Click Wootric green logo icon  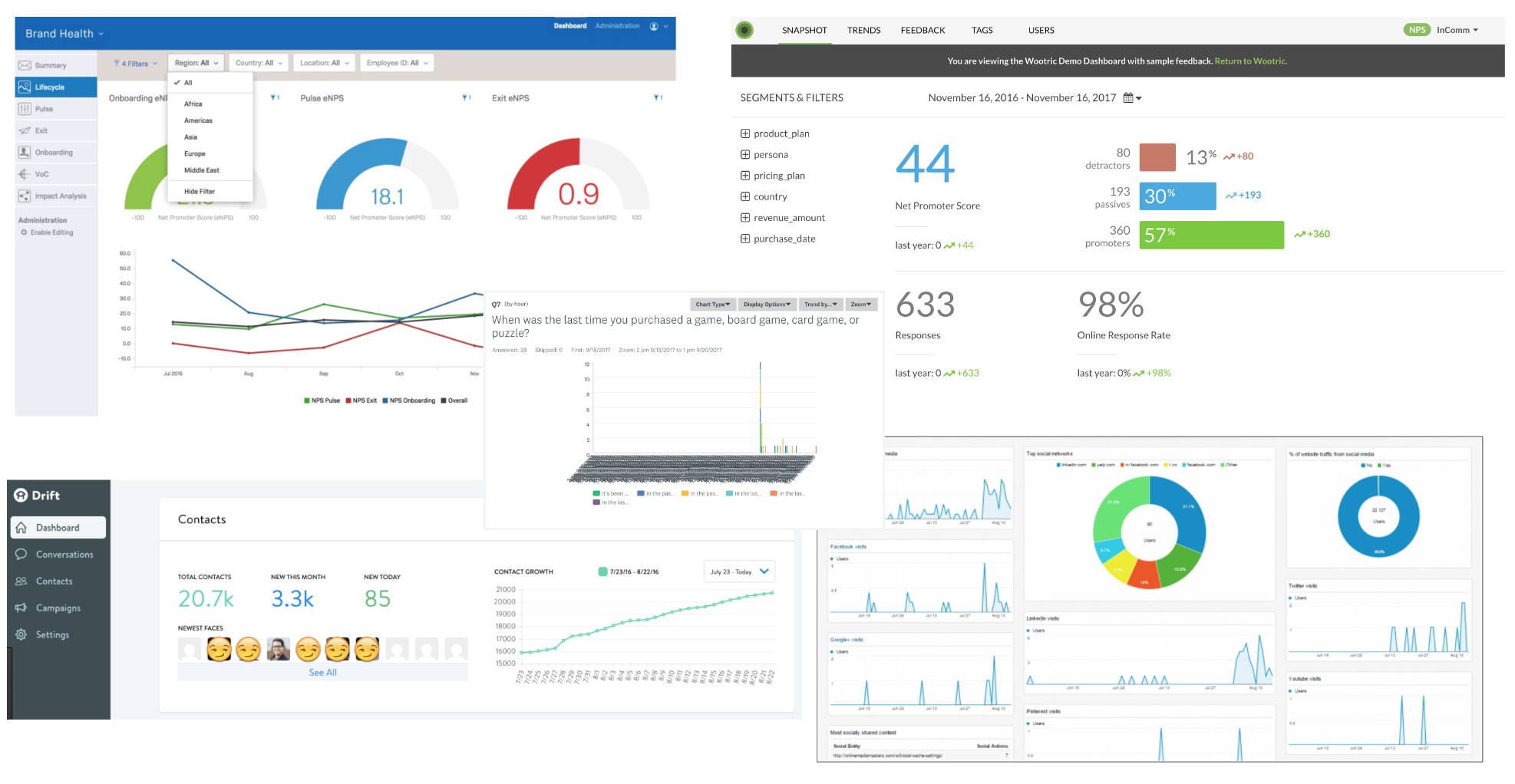(x=744, y=30)
